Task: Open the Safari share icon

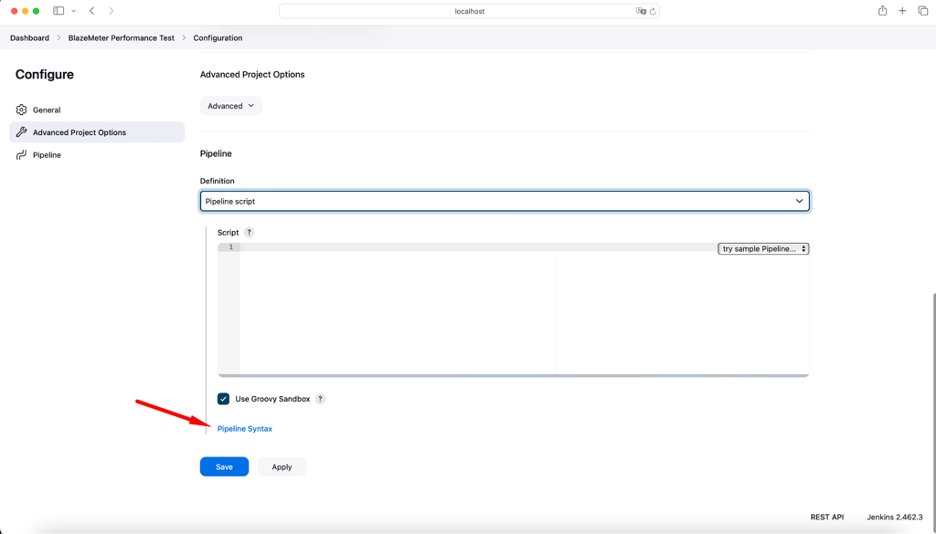Action: tap(882, 11)
